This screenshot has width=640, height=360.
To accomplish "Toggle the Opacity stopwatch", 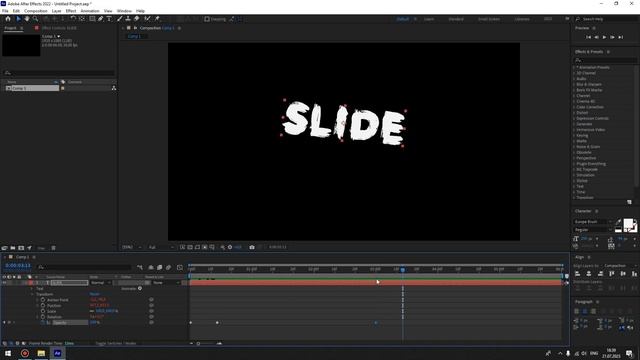I will click(43, 322).
